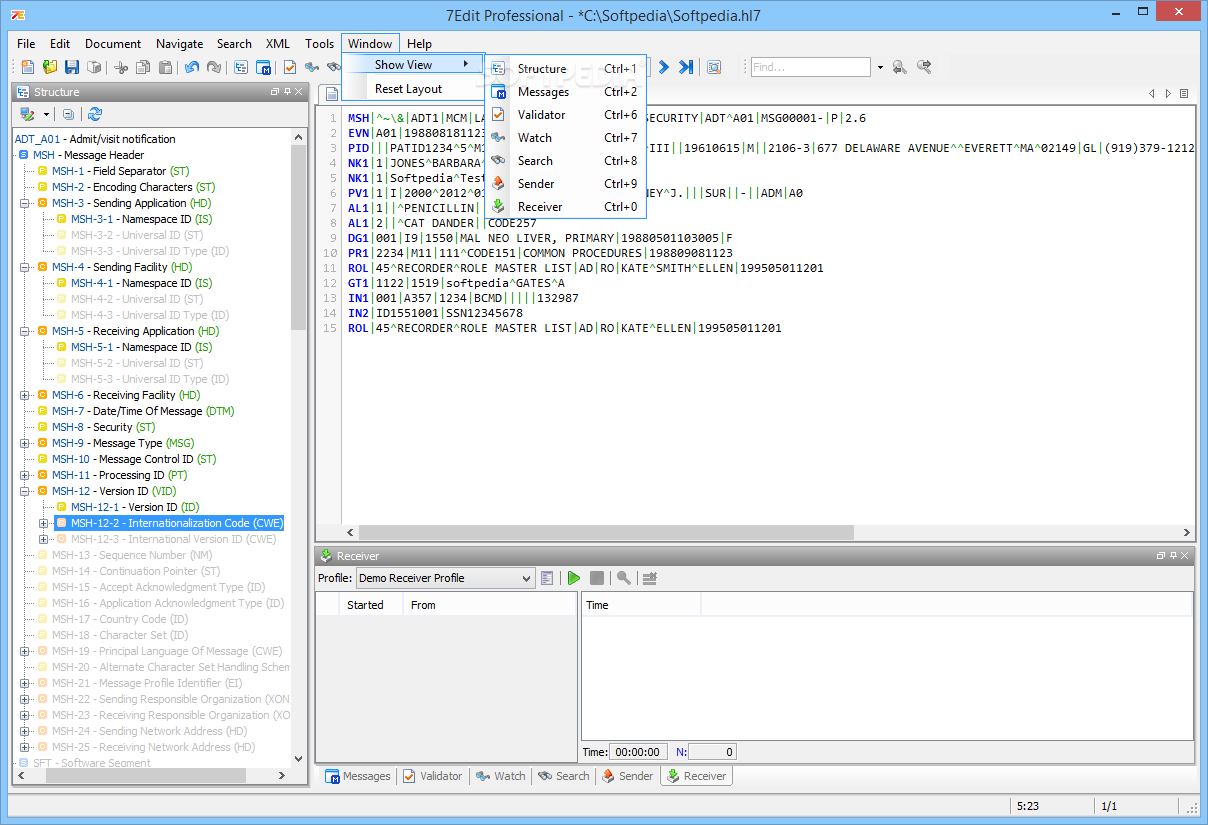Click the toolbar icon left of Find box

pos(714,67)
